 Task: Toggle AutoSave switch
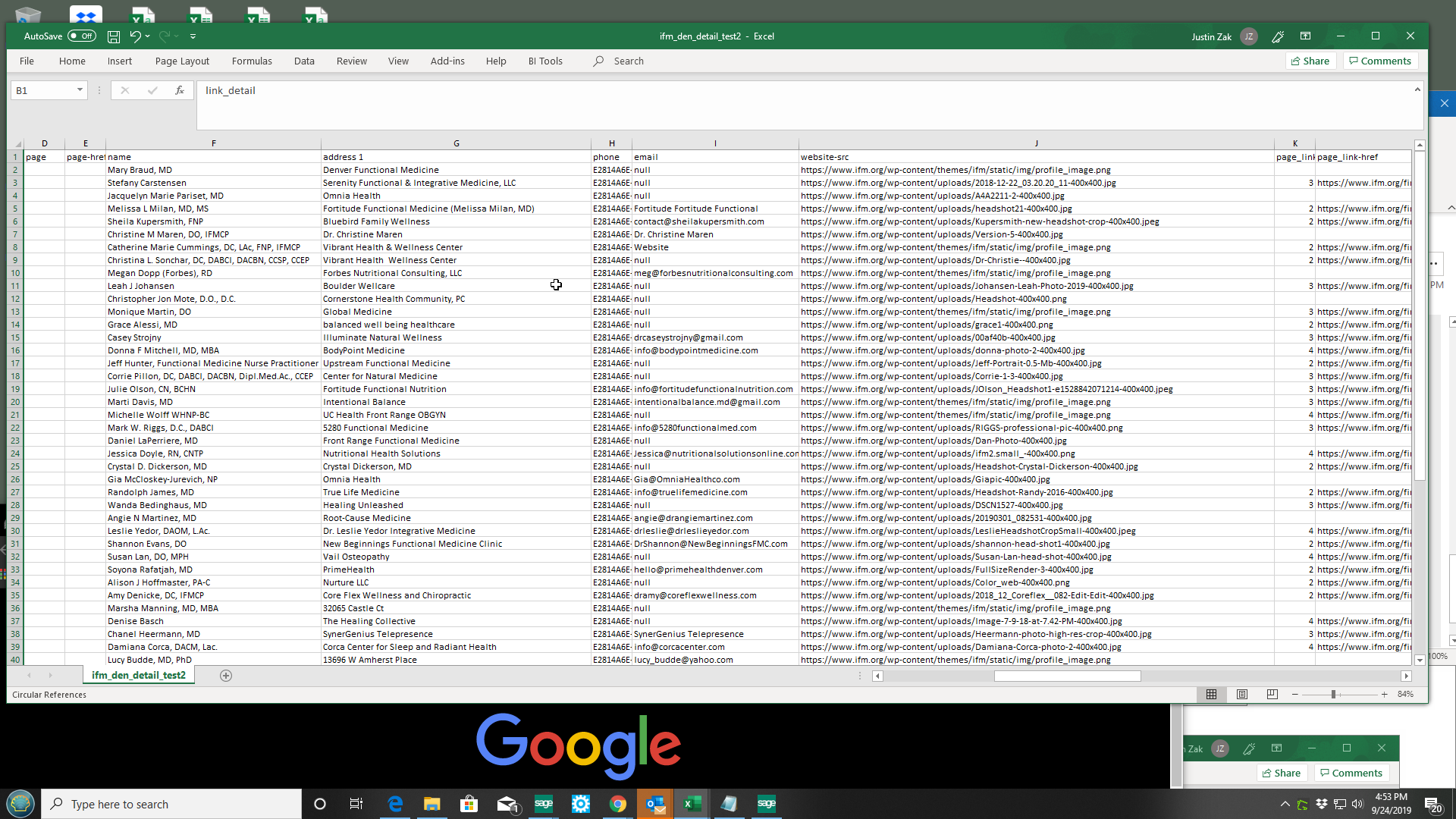point(81,36)
